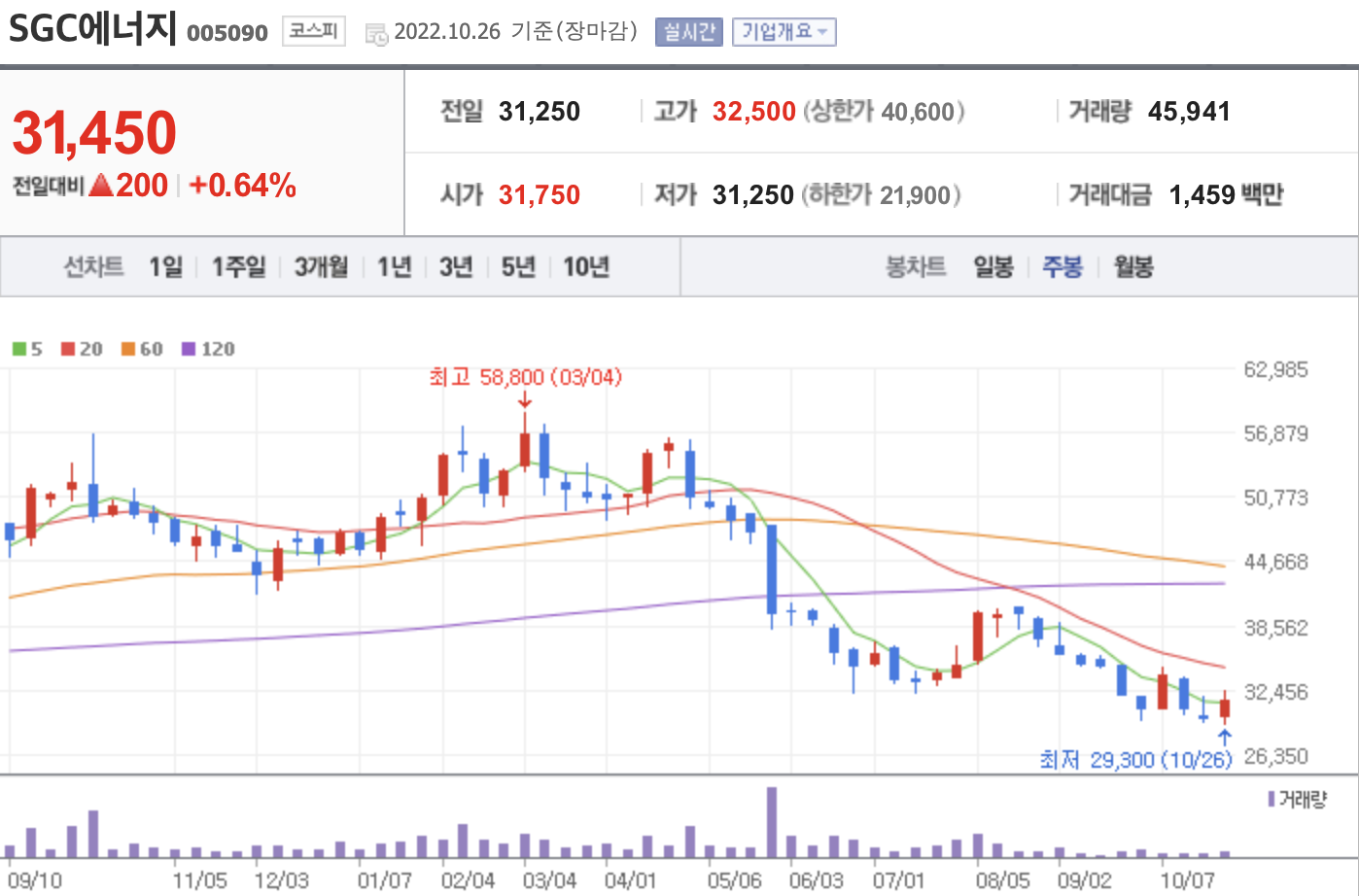Click the 62,985 y-axis price label
The width and height of the screenshot is (1359, 896).
[x=1276, y=369]
